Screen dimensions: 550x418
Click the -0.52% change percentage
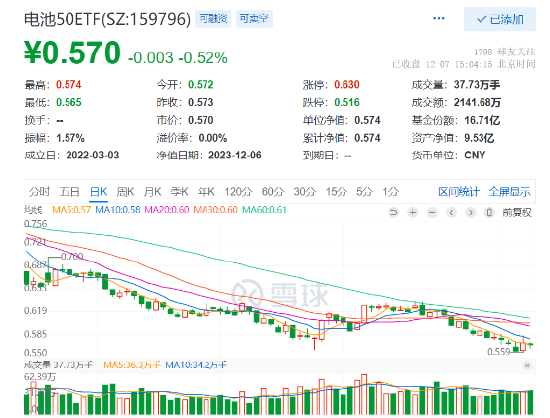coord(203,58)
